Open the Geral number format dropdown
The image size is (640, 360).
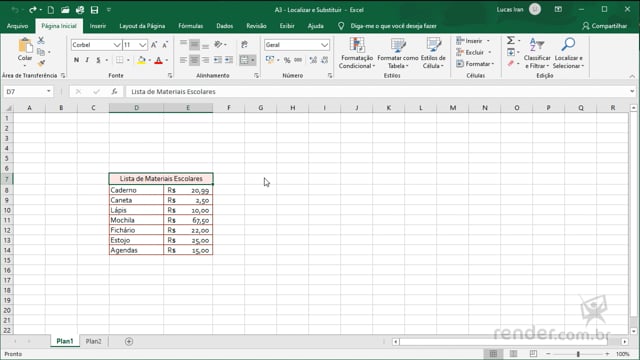[324, 45]
